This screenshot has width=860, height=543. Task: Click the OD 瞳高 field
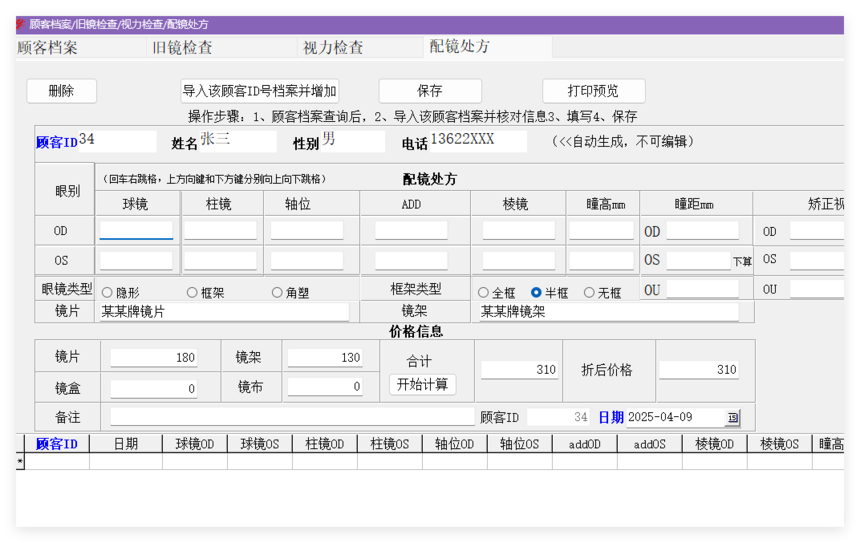tap(602, 230)
